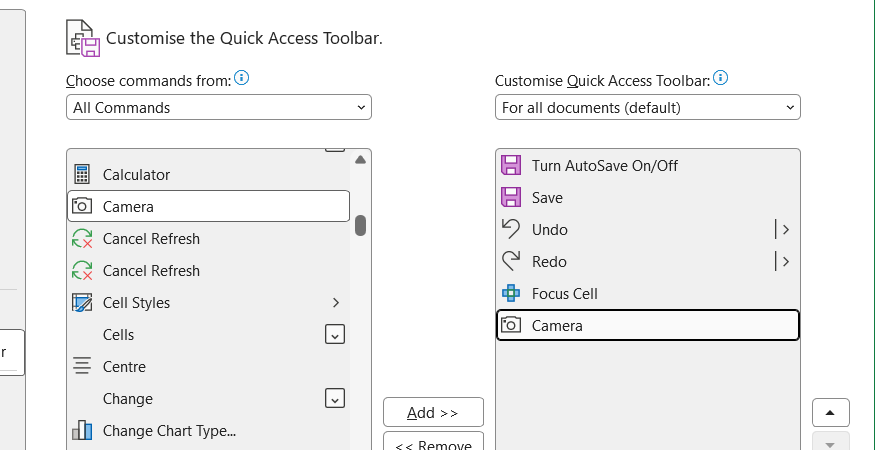Image resolution: width=875 pixels, height=450 pixels.
Task: Select the Centre command label
Action: coord(124,367)
